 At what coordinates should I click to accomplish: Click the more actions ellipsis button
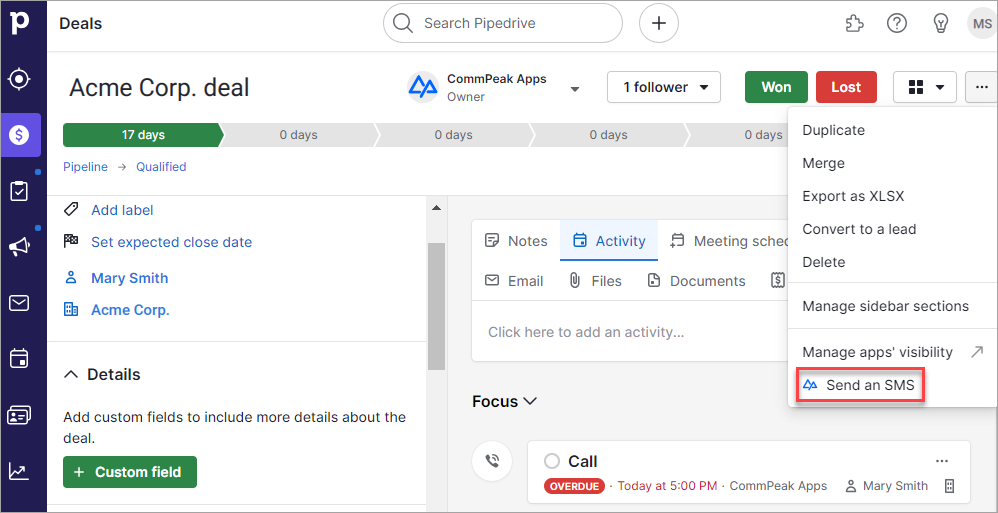pyautogui.click(x=981, y=87)
